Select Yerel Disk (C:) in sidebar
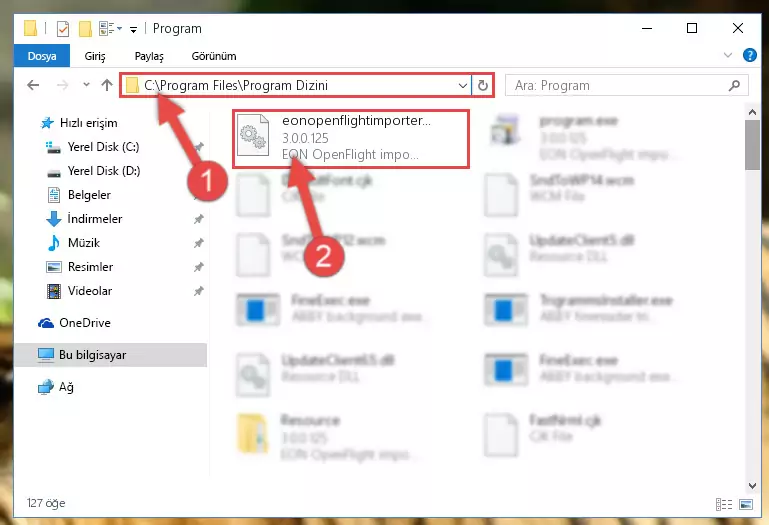This screenshot has width=769, height=525. [x=103, y=147]
